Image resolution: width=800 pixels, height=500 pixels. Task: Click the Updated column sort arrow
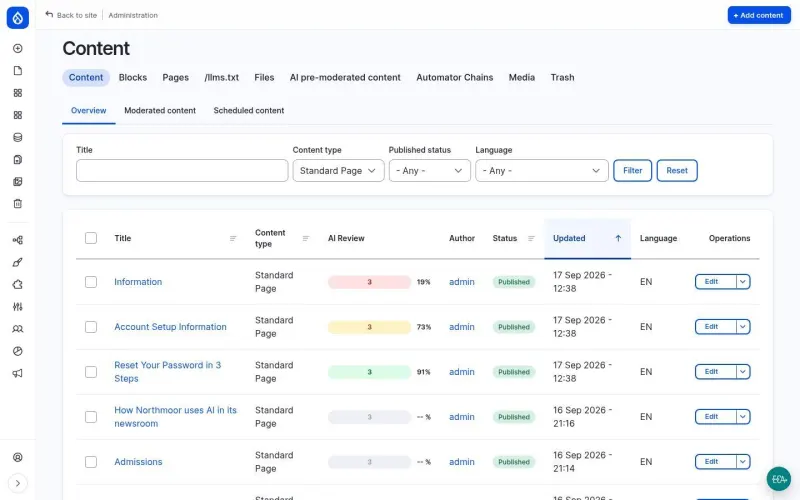click(x=618, y=238)
